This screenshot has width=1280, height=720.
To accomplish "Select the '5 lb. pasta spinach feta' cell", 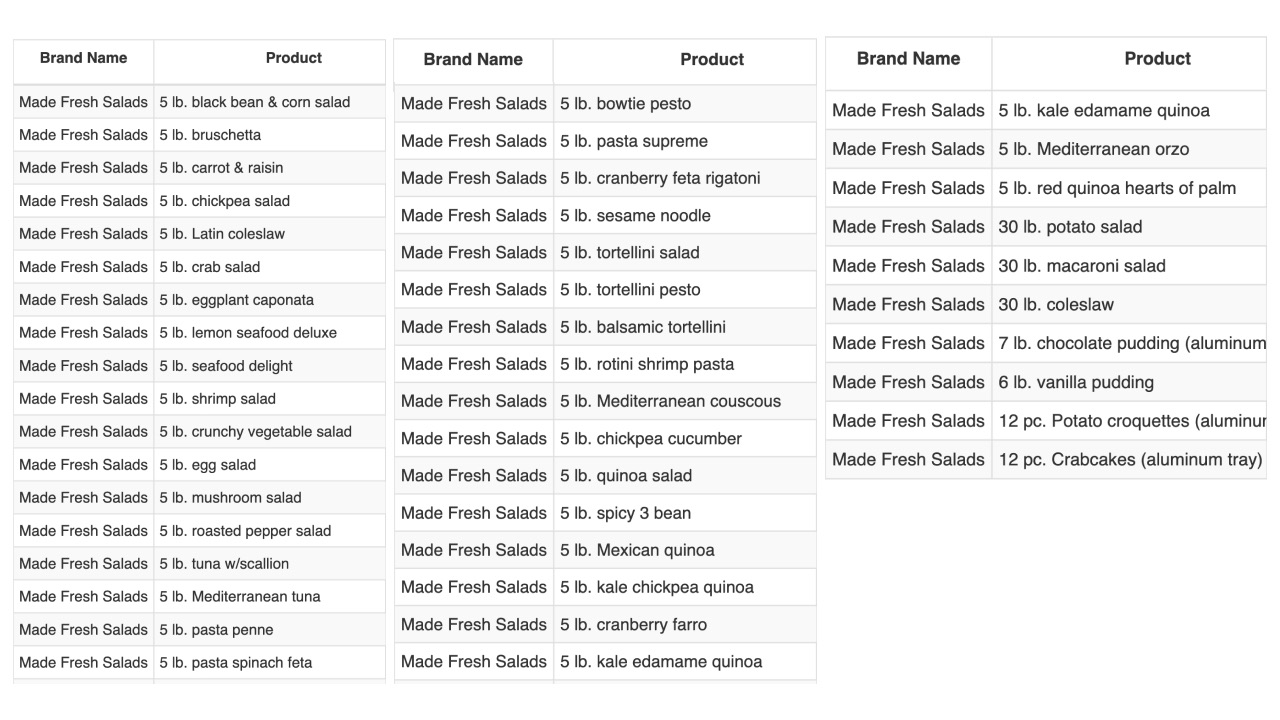I will pos(269,663).
